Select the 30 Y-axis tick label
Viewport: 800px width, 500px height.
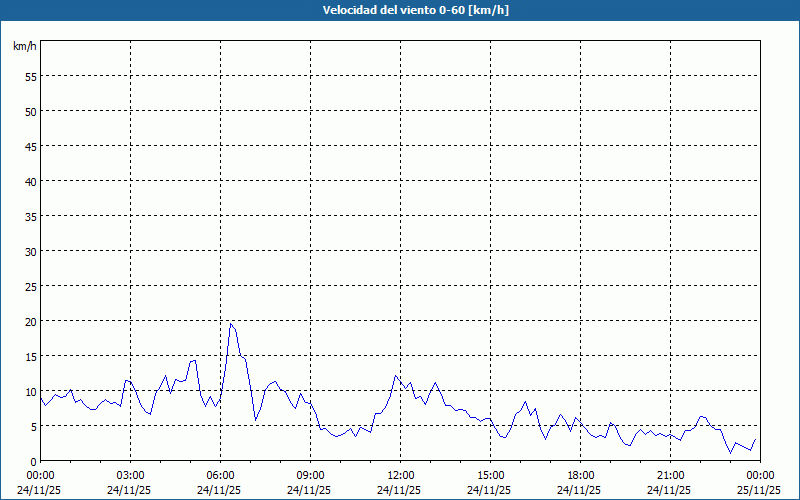tap(30, 251)
